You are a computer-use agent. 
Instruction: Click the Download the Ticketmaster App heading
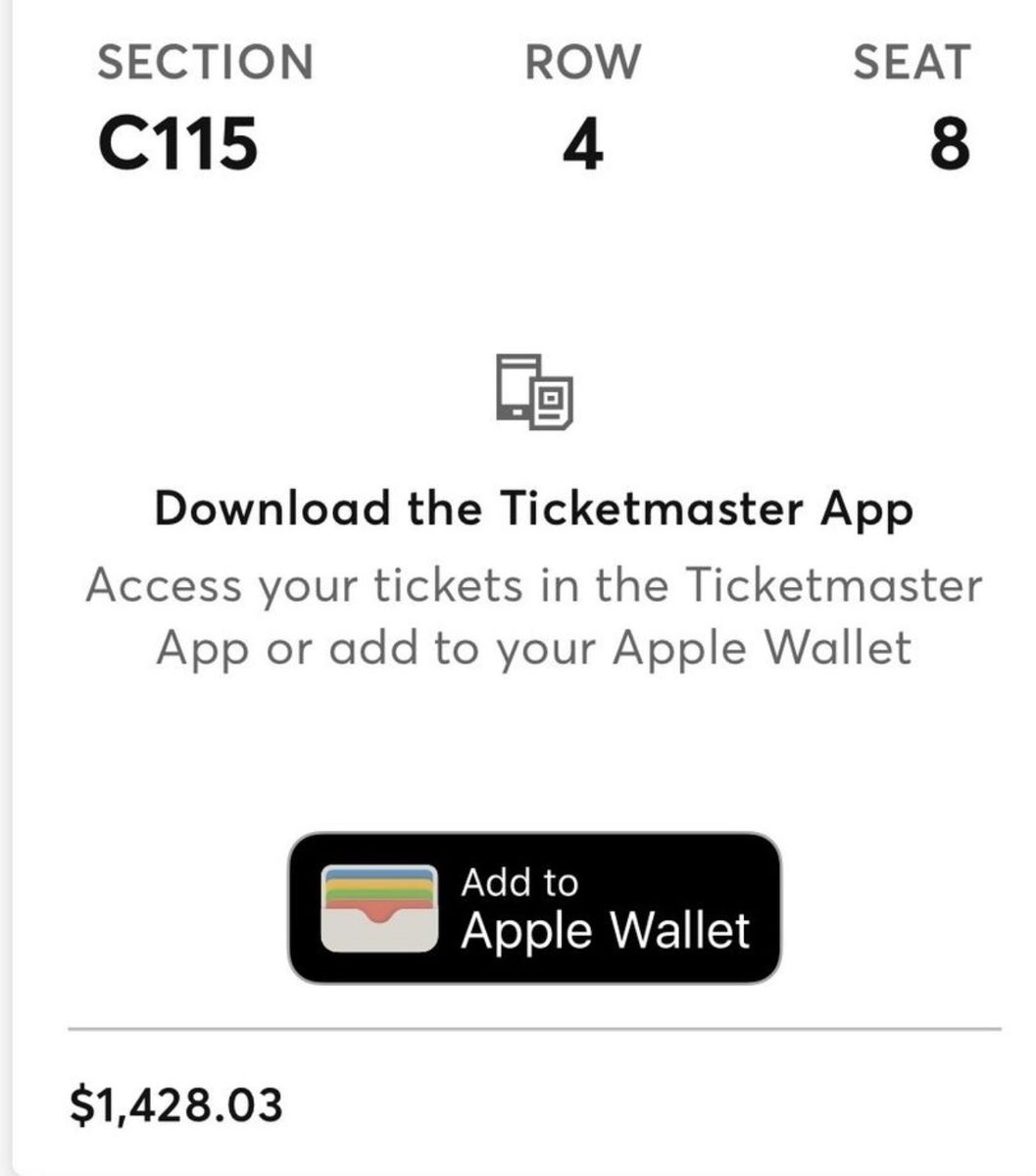click(534, 510)
